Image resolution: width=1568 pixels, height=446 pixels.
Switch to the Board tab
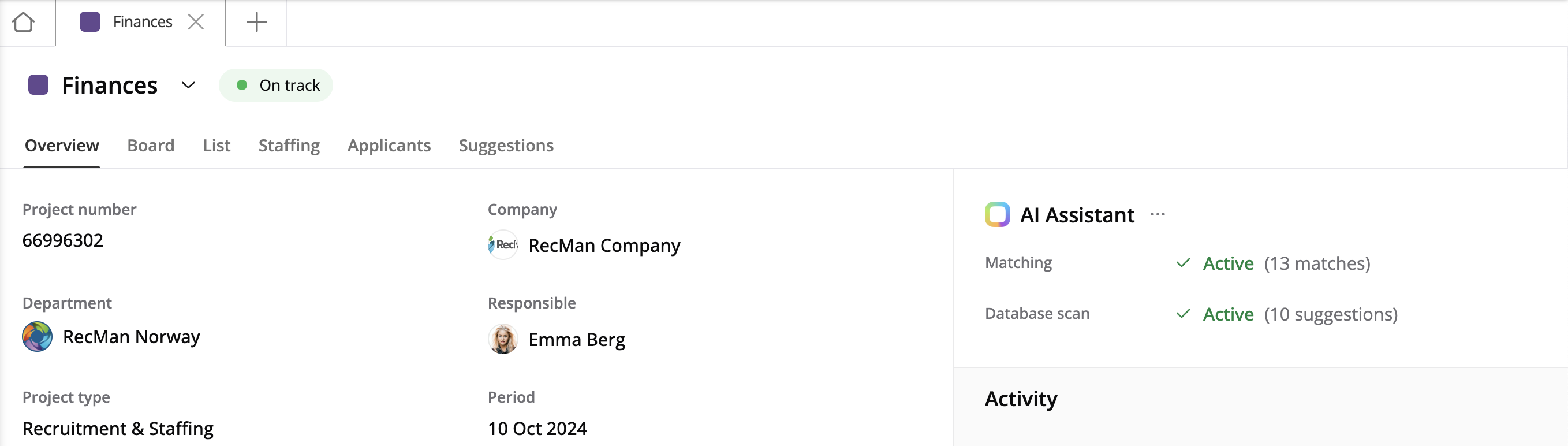click(x=150, y=146)
